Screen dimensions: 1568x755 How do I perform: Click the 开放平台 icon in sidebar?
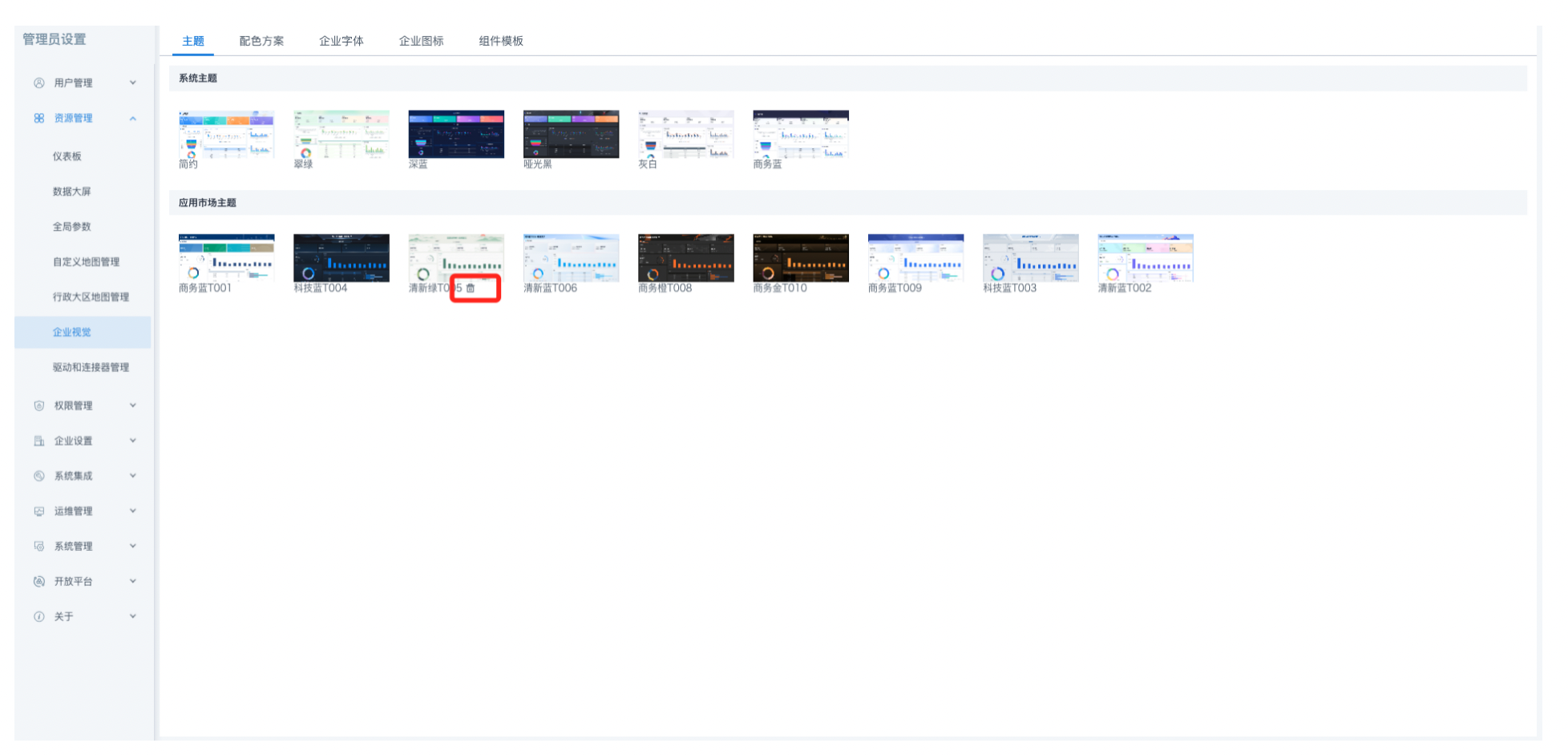click(x=38, y=582)
